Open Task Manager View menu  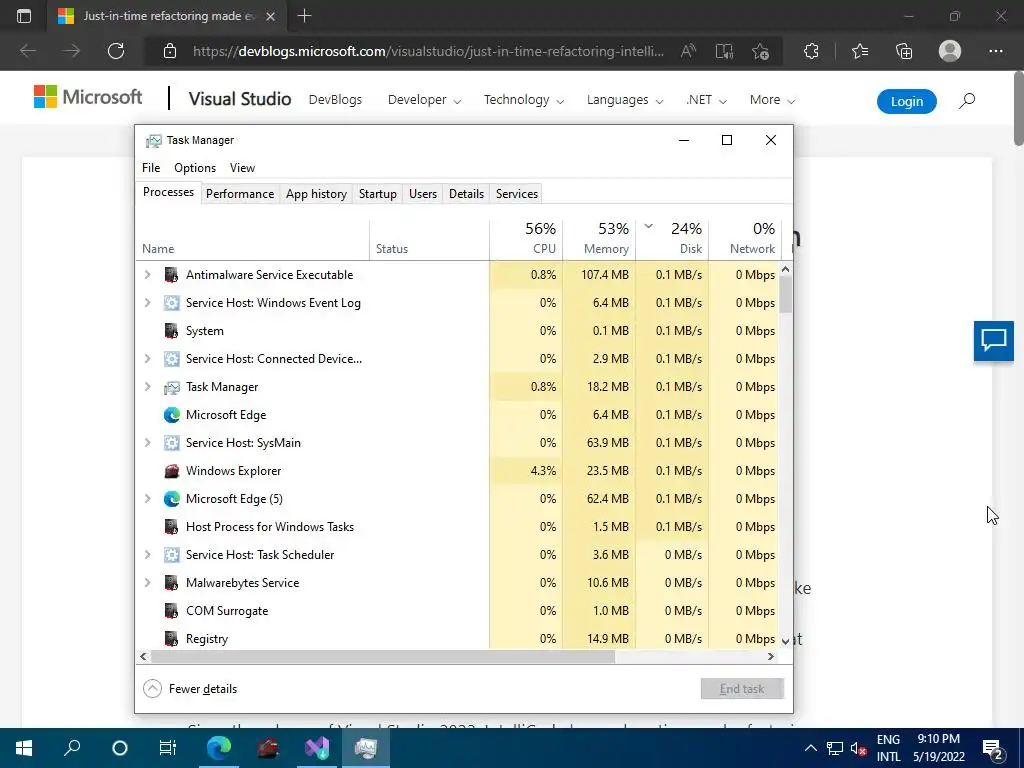pos(242,168)
